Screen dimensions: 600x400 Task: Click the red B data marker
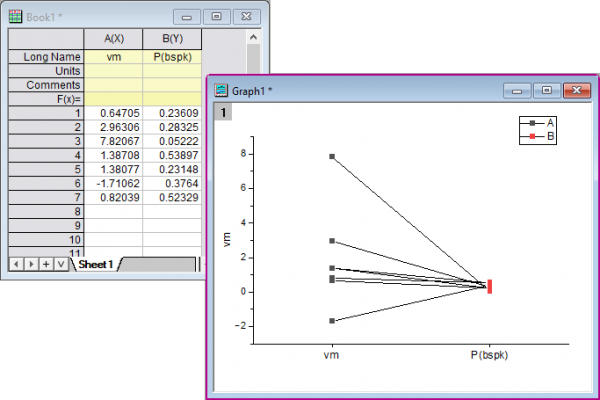[489, 286]
